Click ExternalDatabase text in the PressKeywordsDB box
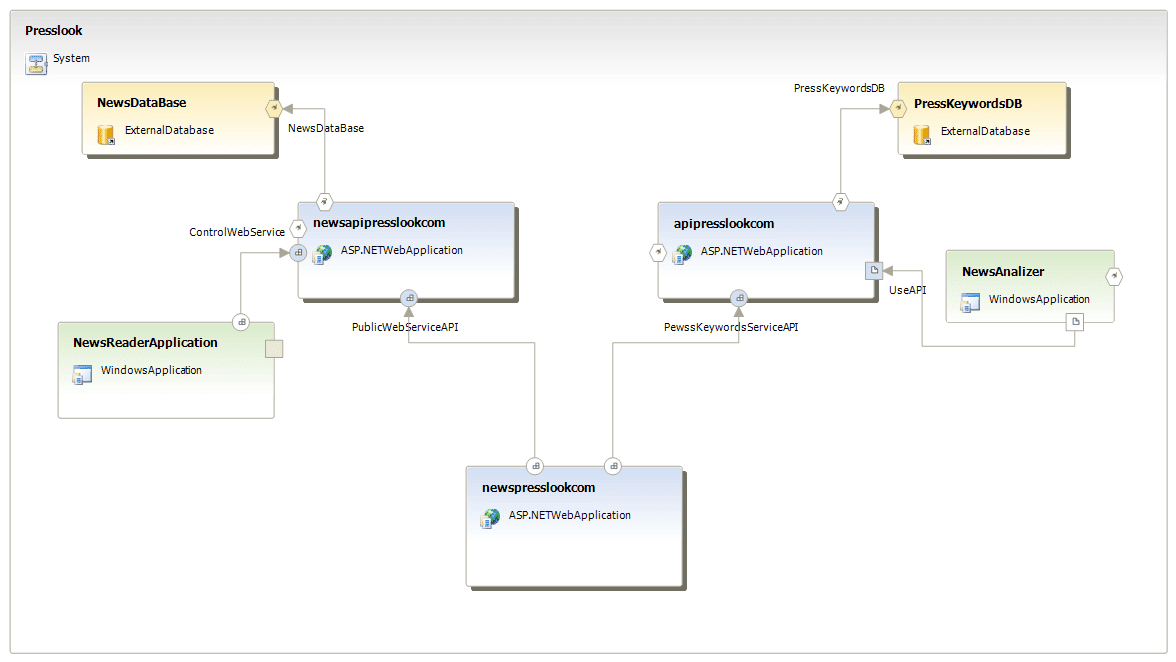This screenshot has height=662, width=1176. pos(986,131)
